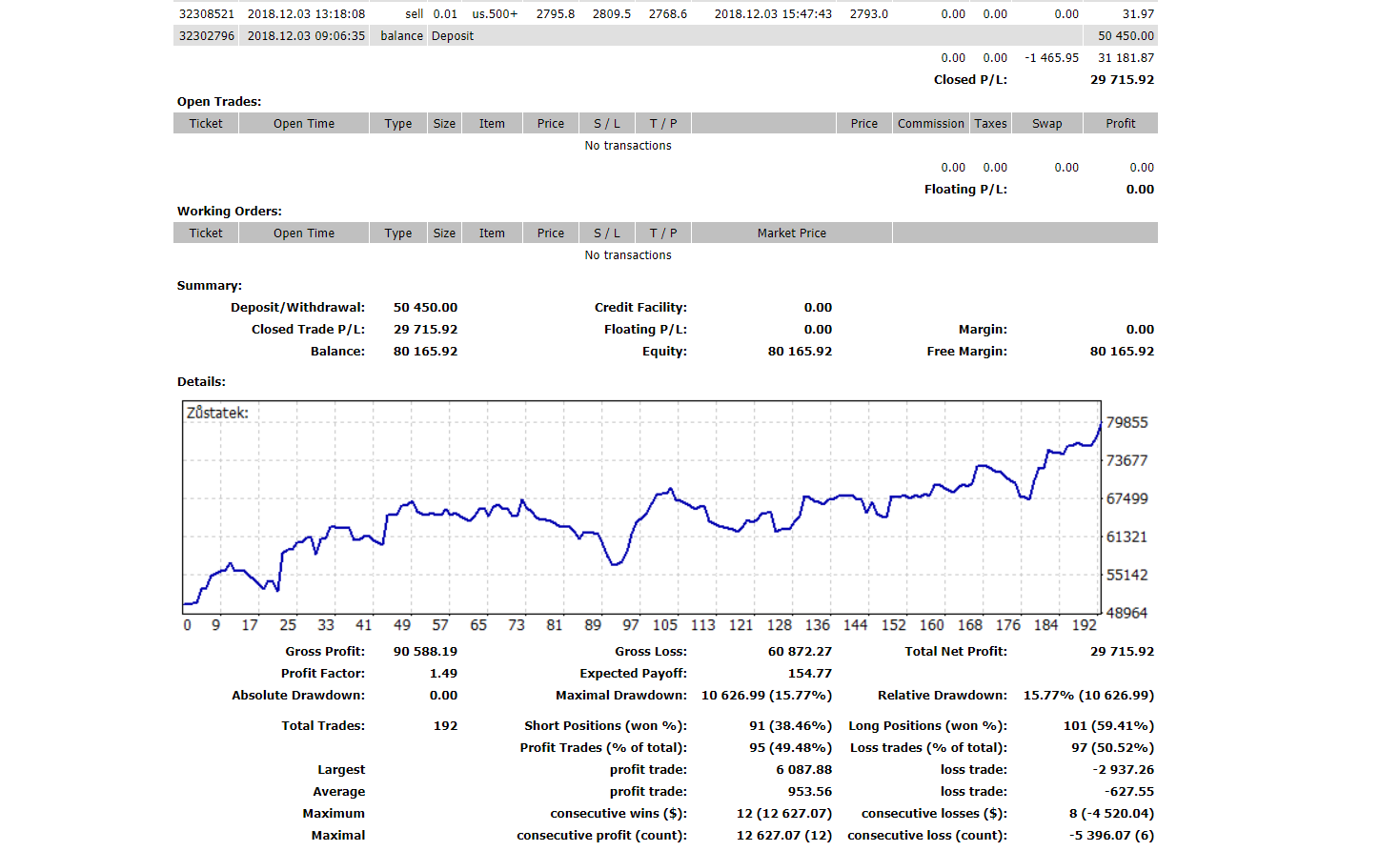This screenshot has width=1400, height=851.
Task: Click Market Price column header
Action: (792, 233)
